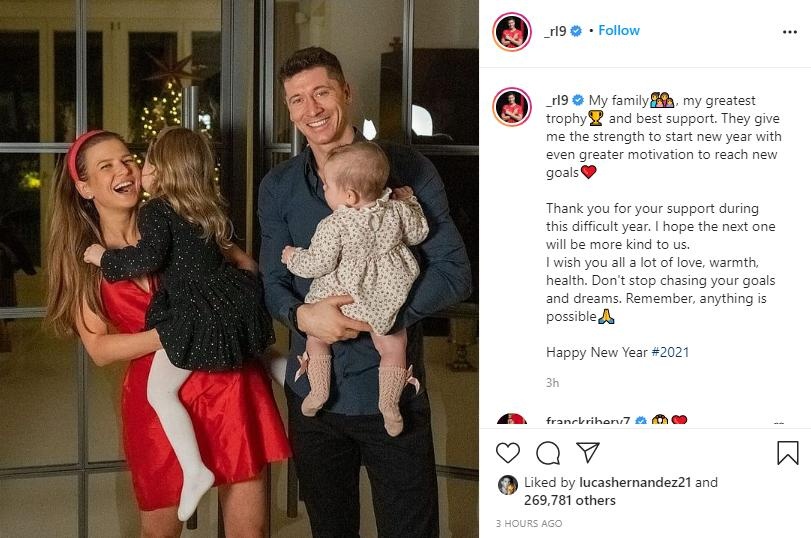Follow the _rl9 account
The image size is (811, 538).
(x=619, y=31)
